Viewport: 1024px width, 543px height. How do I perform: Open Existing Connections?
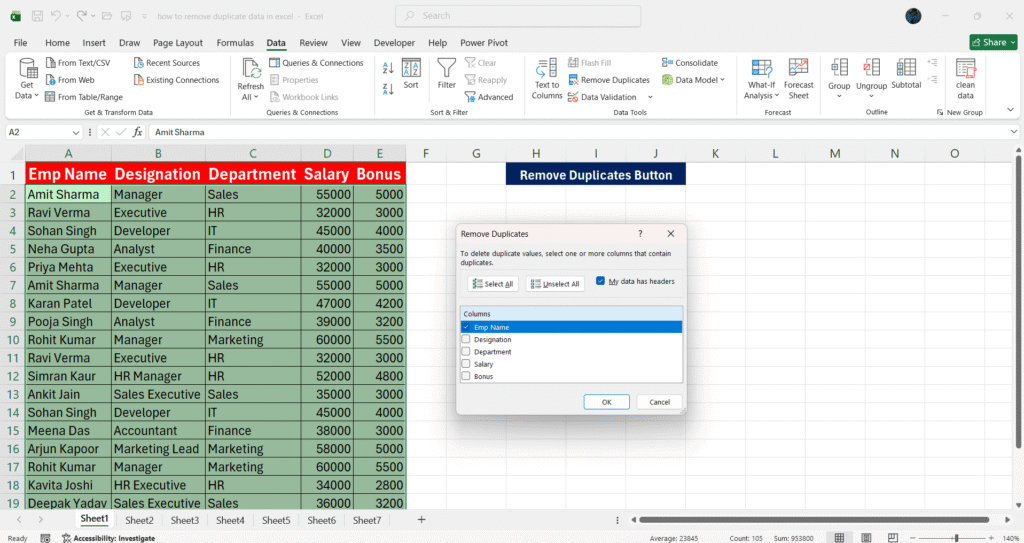point(176,80)
